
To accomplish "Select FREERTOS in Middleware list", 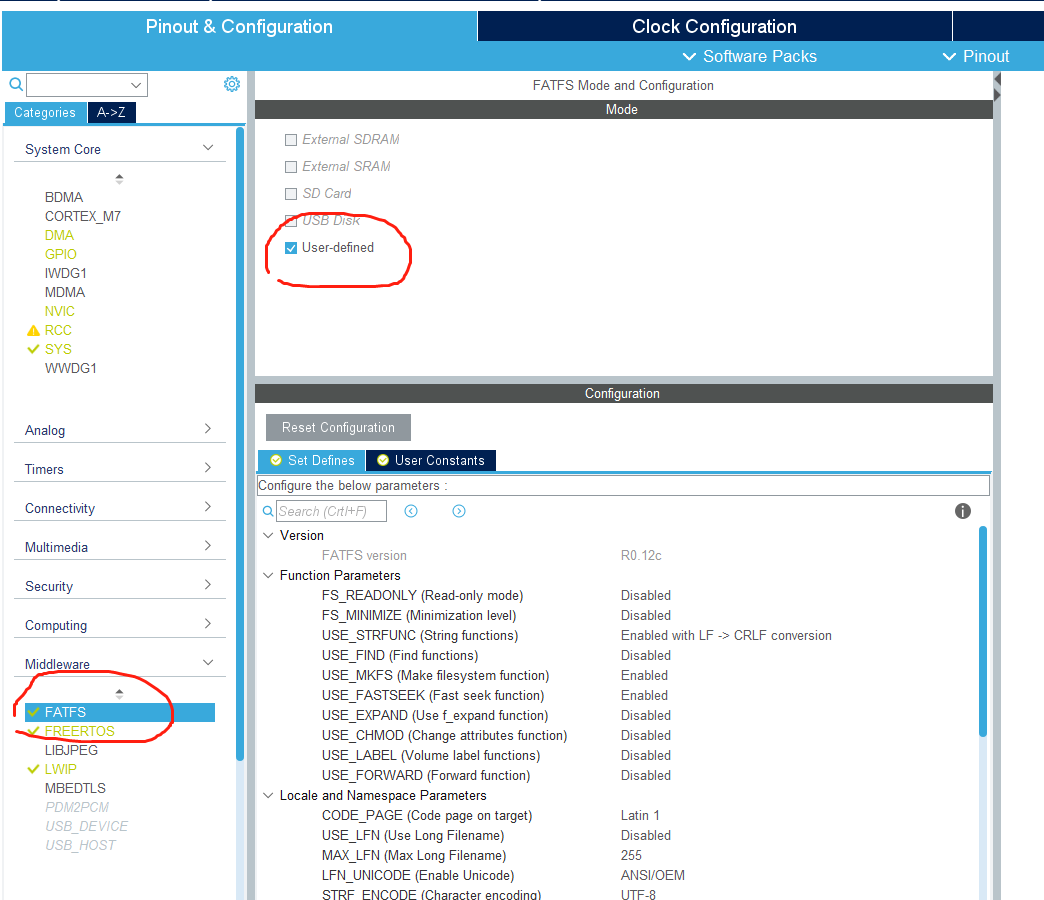I will pos(80,731).
